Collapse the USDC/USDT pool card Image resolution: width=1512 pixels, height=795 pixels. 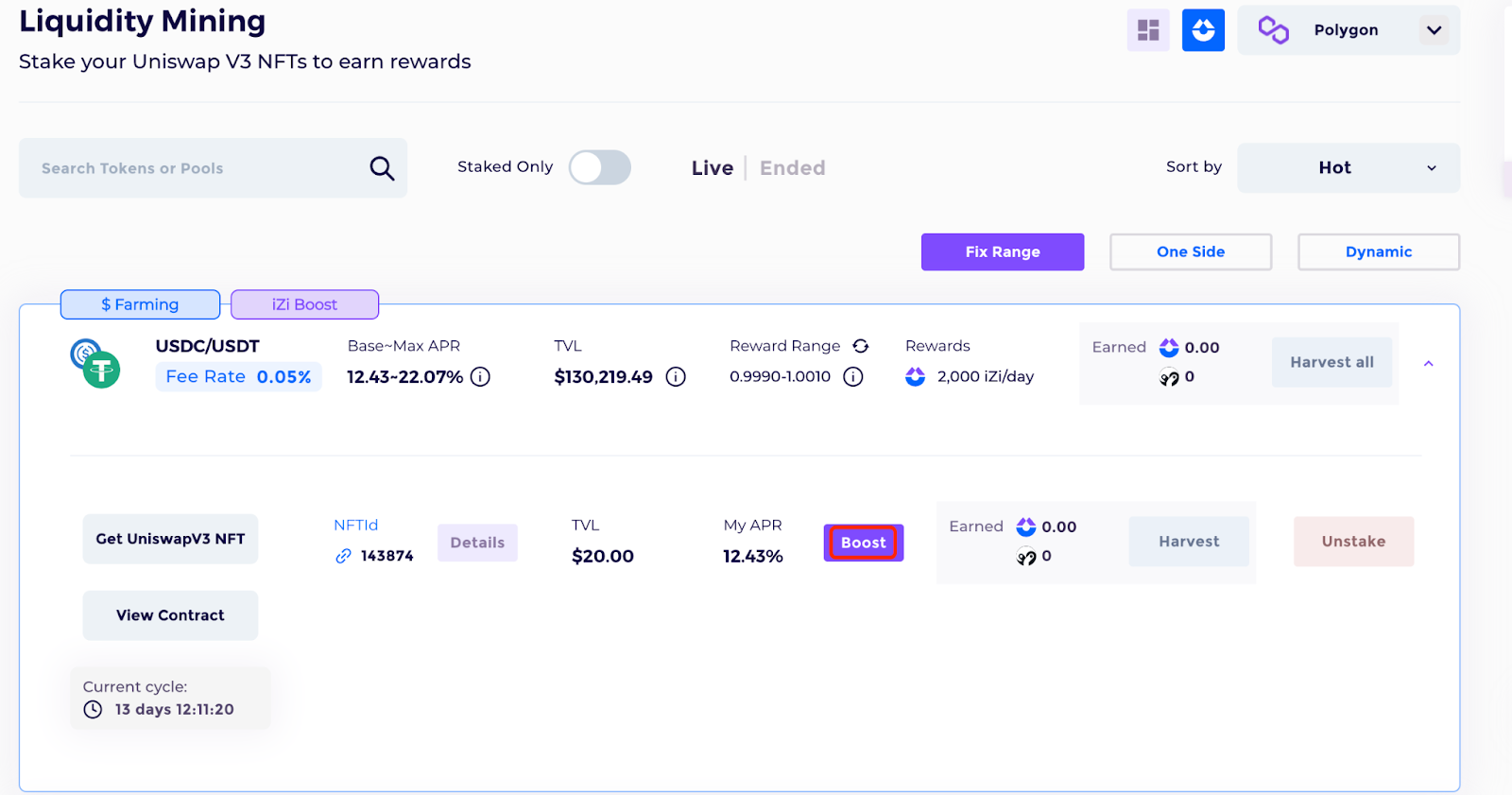tap(1429, 363)
